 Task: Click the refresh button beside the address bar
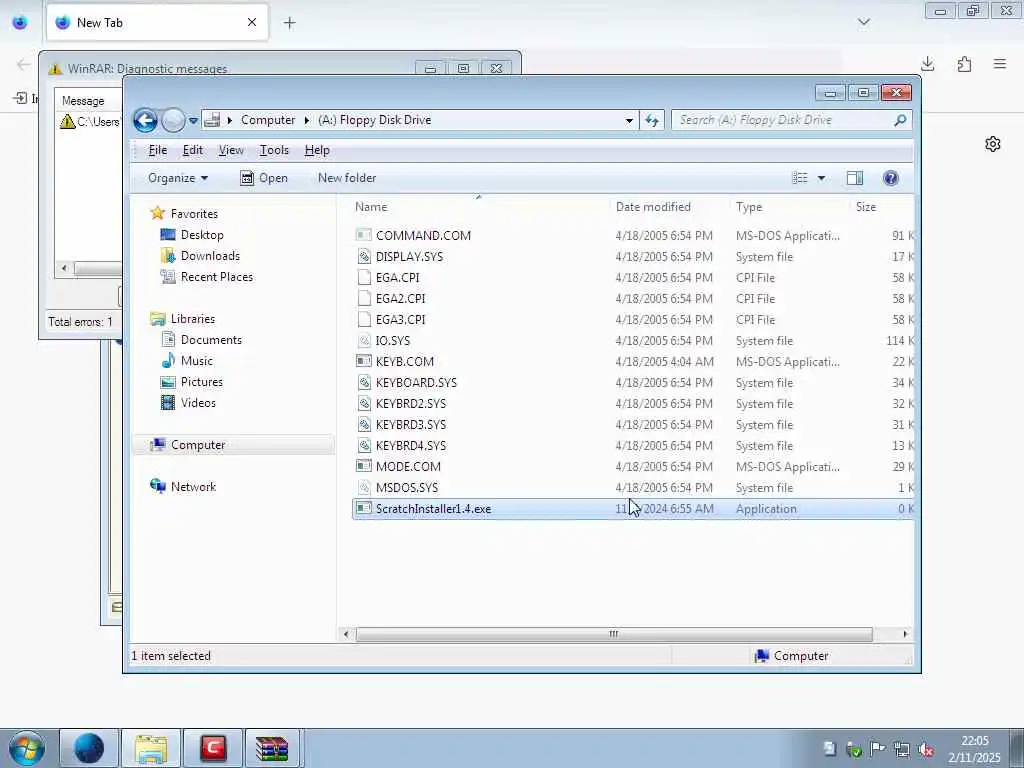[x=652, y=120]
